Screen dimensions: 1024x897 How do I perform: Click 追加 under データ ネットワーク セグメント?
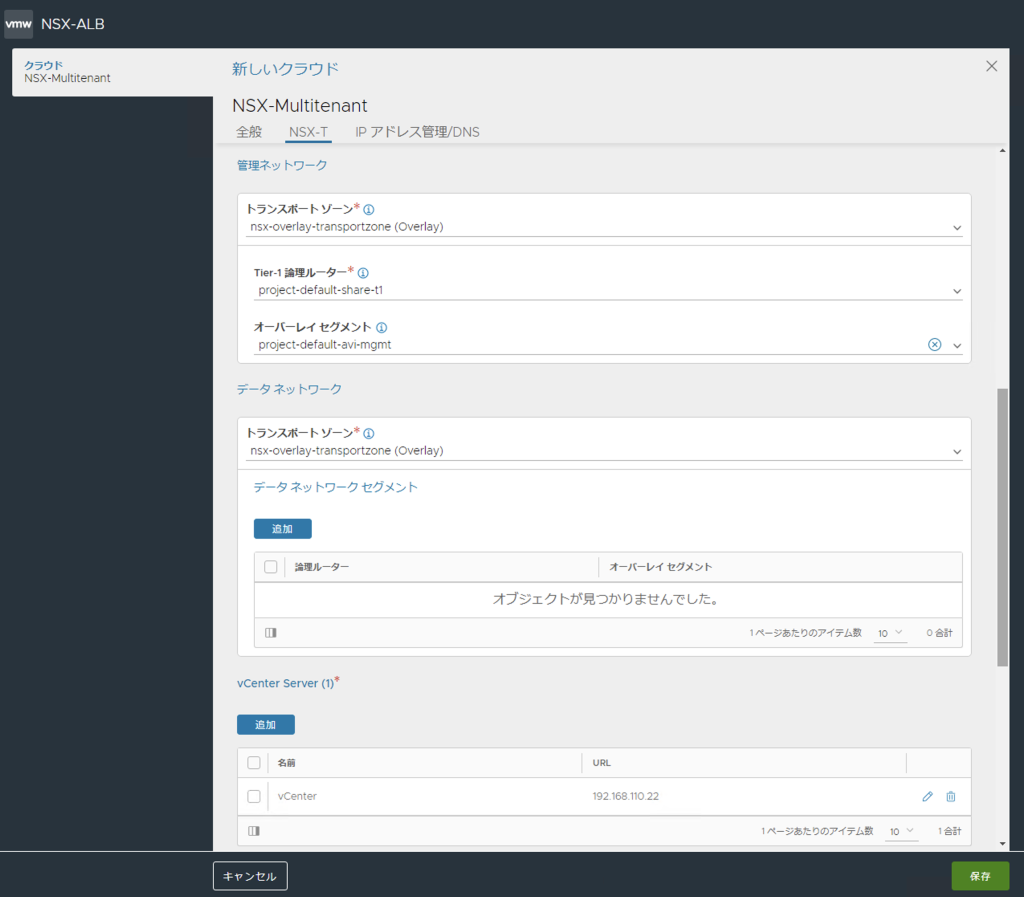(283, 529)
